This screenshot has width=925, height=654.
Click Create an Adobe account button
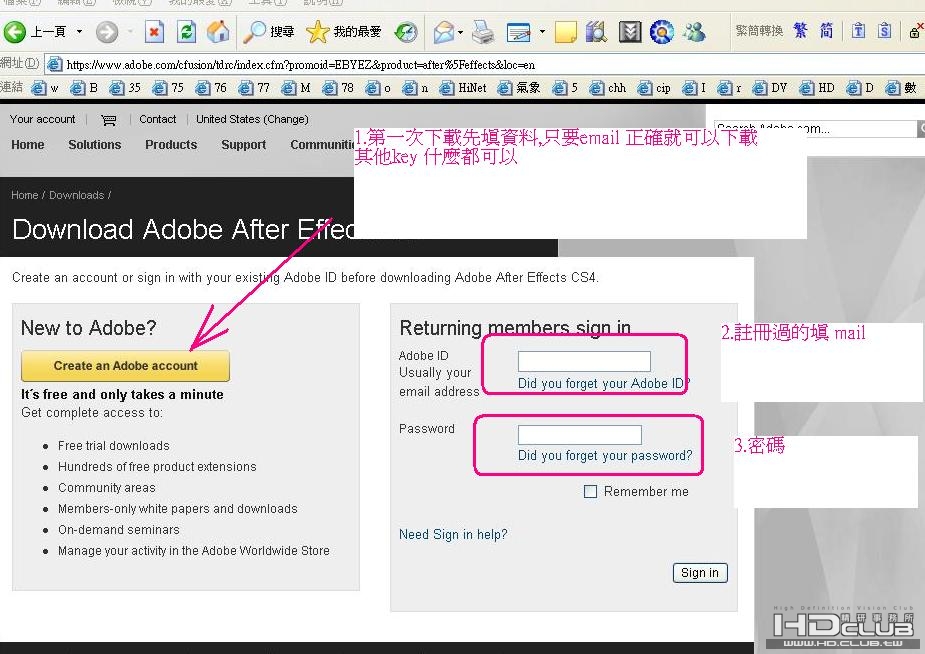[x=125, y=366]
